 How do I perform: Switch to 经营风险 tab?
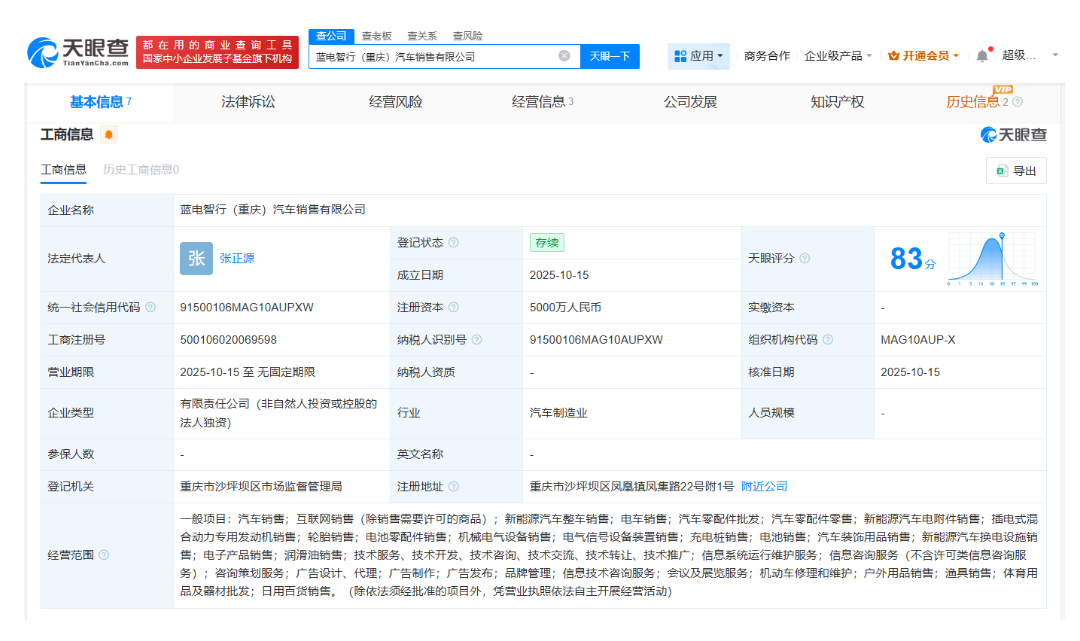(395, 103)
